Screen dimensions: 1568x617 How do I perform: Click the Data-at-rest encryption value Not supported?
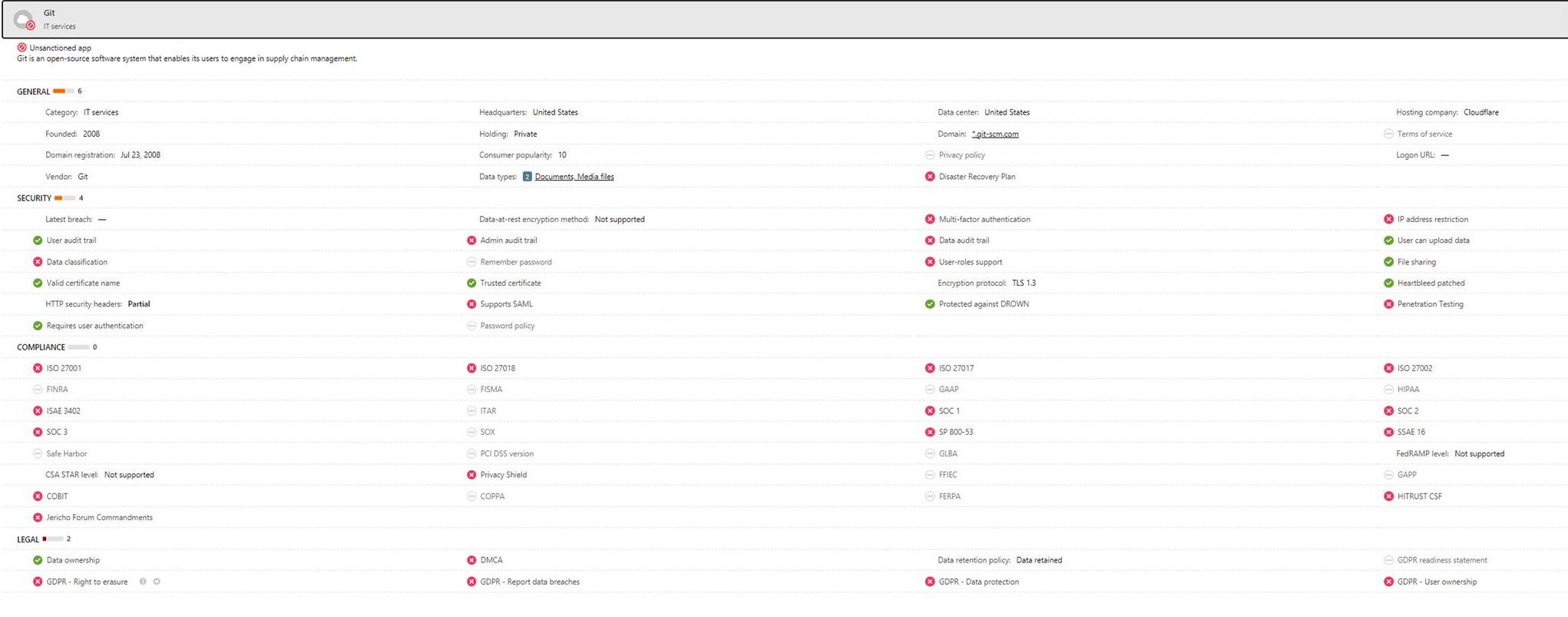(x=620, y=220)
